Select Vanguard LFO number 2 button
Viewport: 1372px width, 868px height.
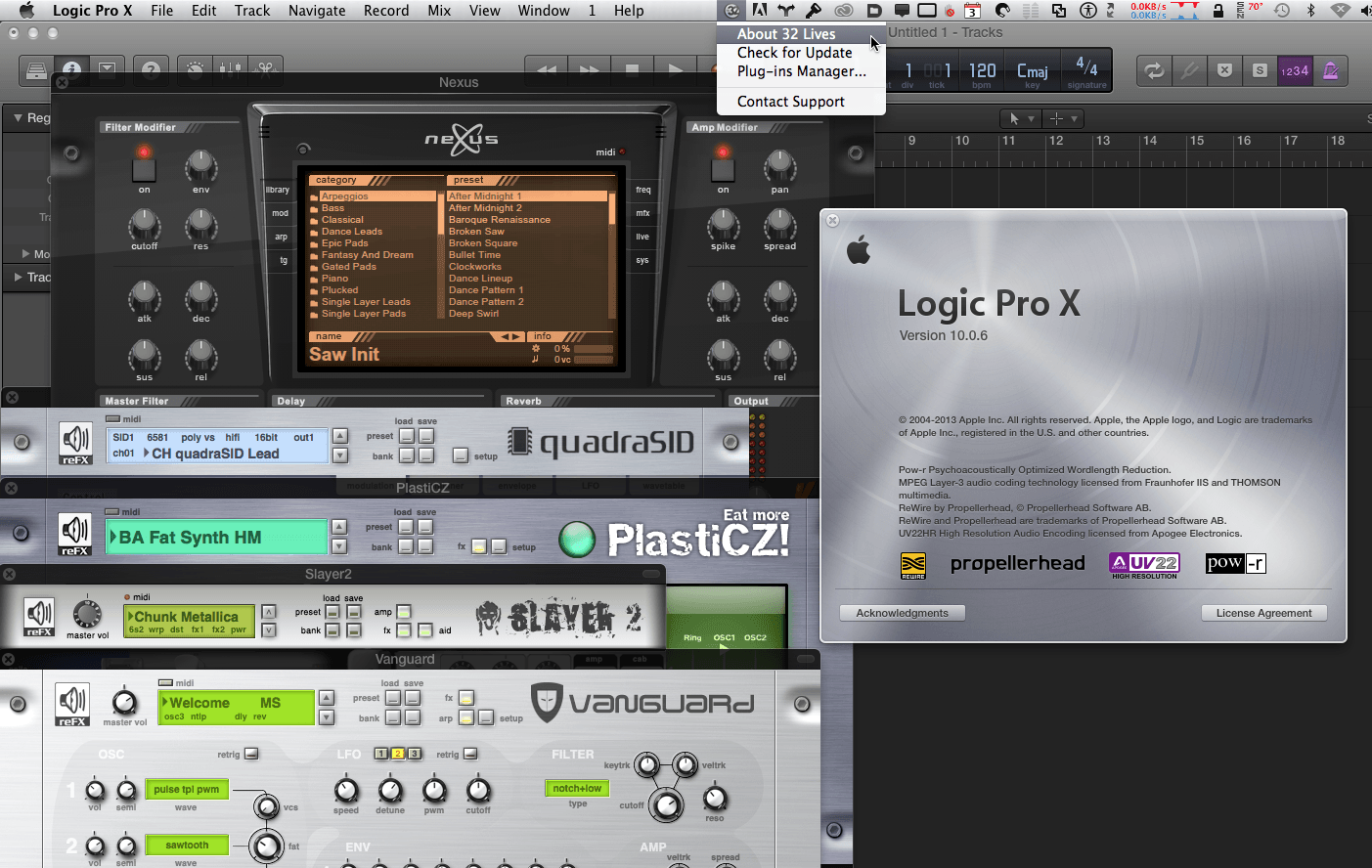(398, 754)
